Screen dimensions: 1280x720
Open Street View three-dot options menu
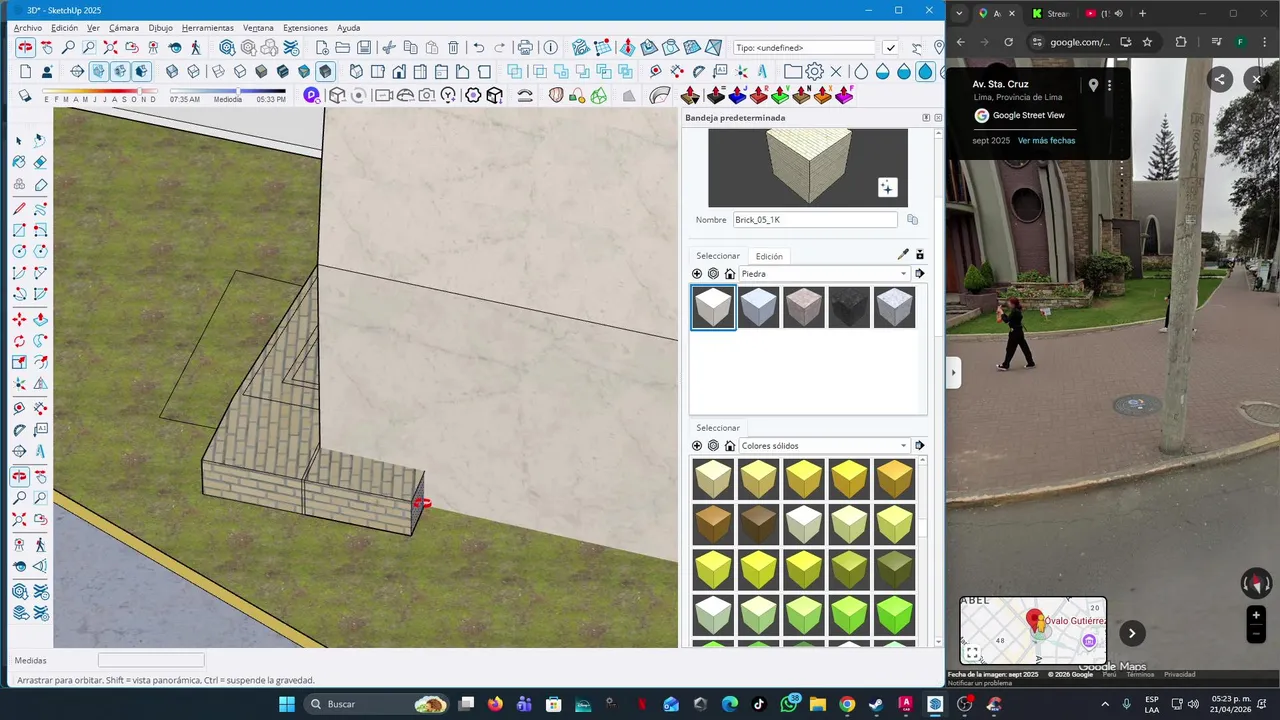(x=1109, y=86)
